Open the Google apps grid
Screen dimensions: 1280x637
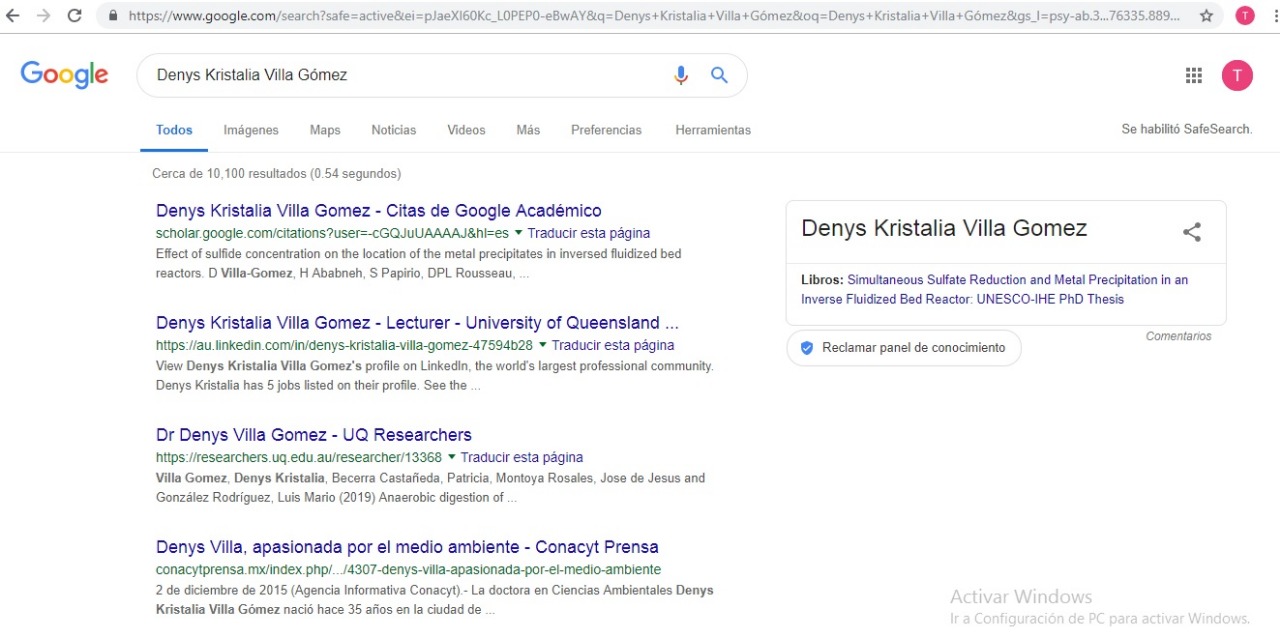[1193, 75]
